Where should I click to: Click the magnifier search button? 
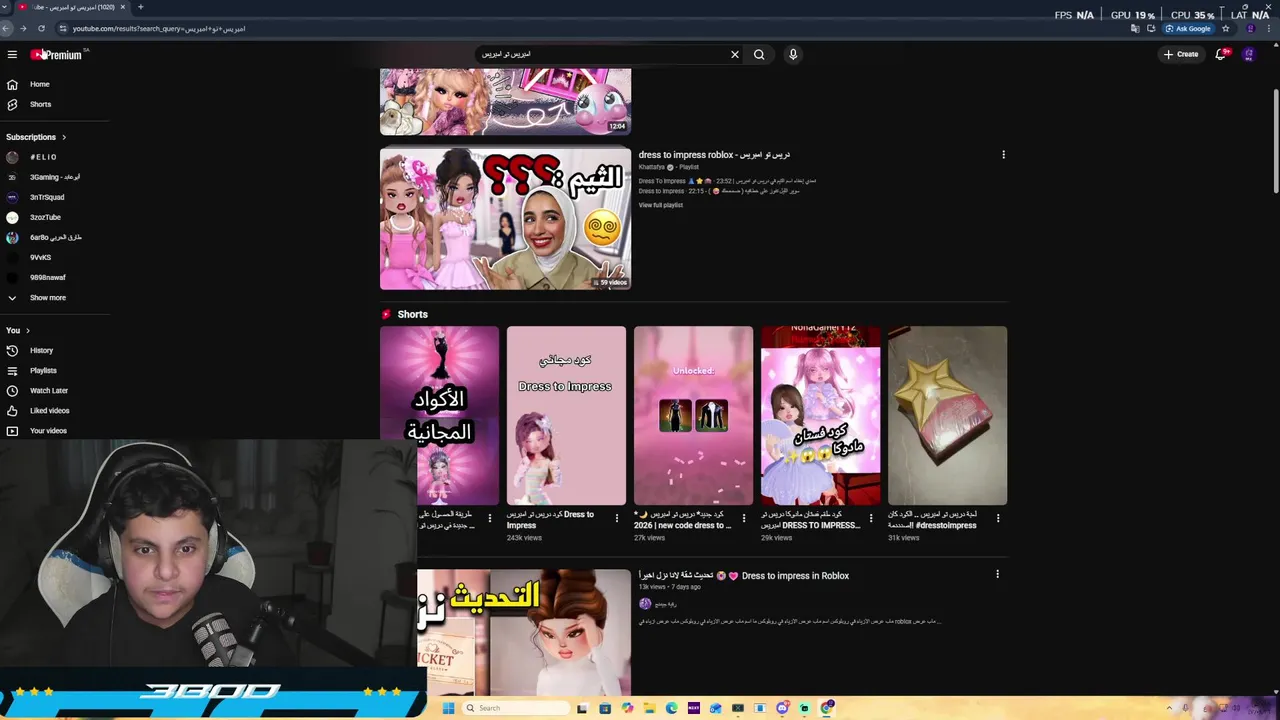(x=759, y=55)
